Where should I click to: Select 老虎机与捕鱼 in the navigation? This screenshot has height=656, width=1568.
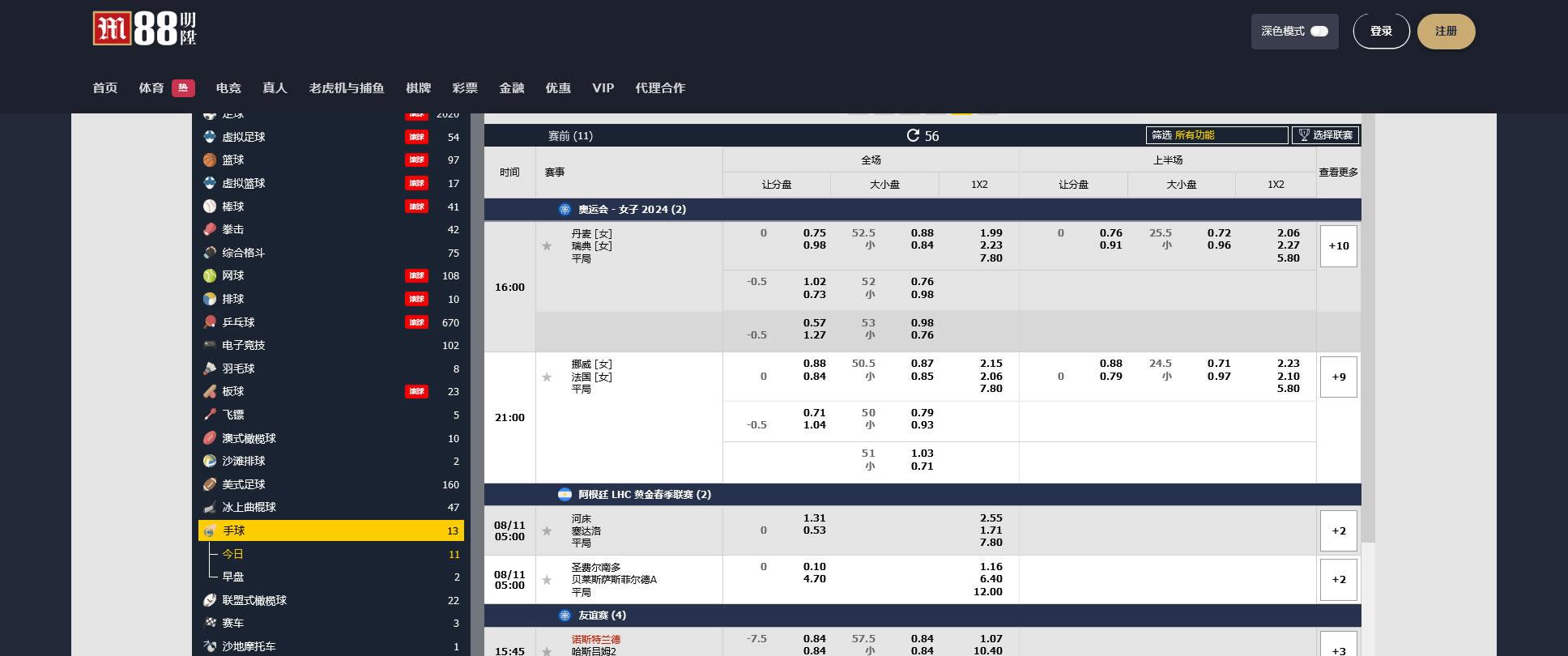[347, 87]
